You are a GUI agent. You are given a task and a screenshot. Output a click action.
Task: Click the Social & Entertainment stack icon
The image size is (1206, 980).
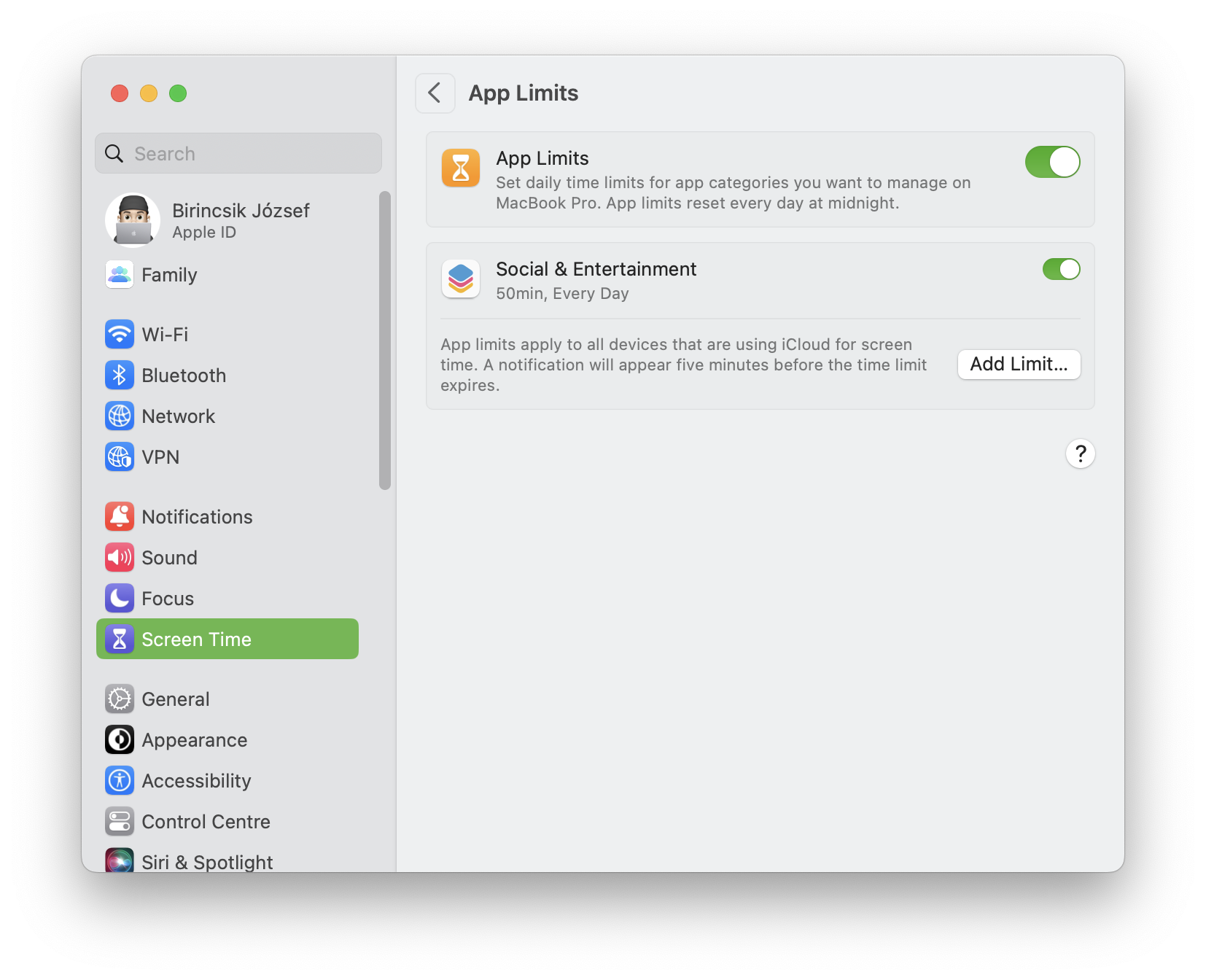(461, 279)
